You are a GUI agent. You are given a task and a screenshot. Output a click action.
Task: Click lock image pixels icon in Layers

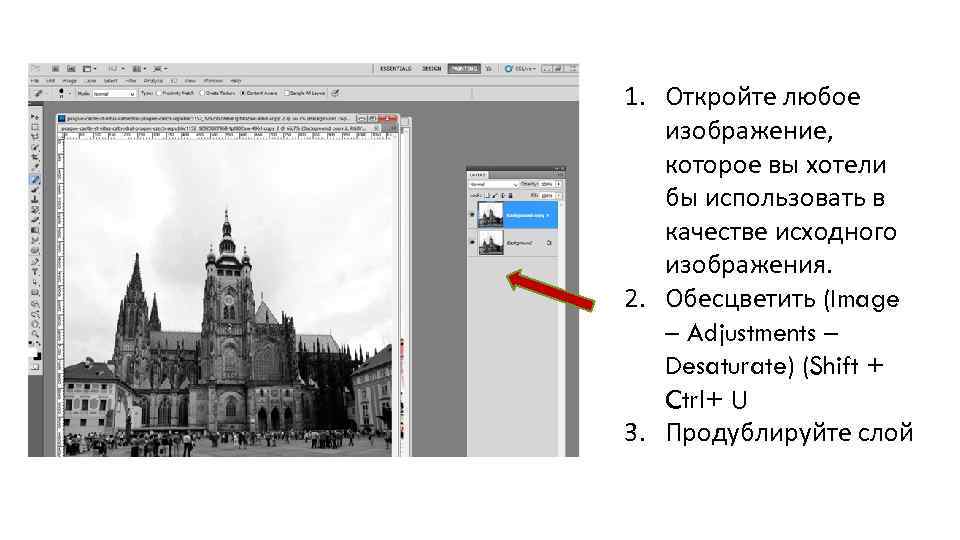496,195
